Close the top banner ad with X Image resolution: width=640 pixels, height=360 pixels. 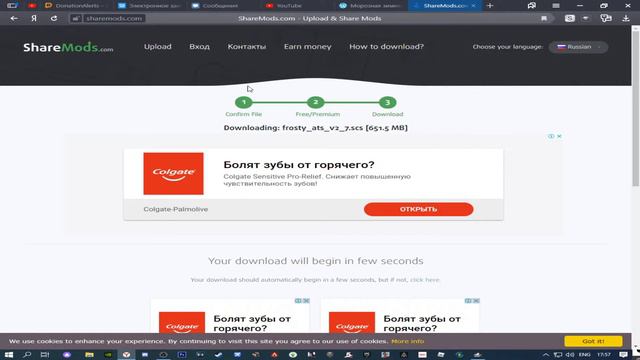pyautogui.click(x=559, y=136)
